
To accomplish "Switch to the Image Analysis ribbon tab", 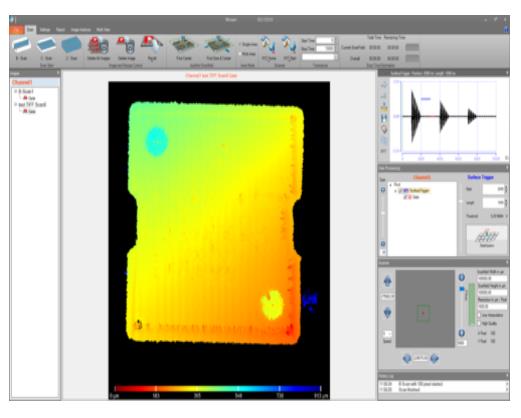I will (x=81, y=30).
